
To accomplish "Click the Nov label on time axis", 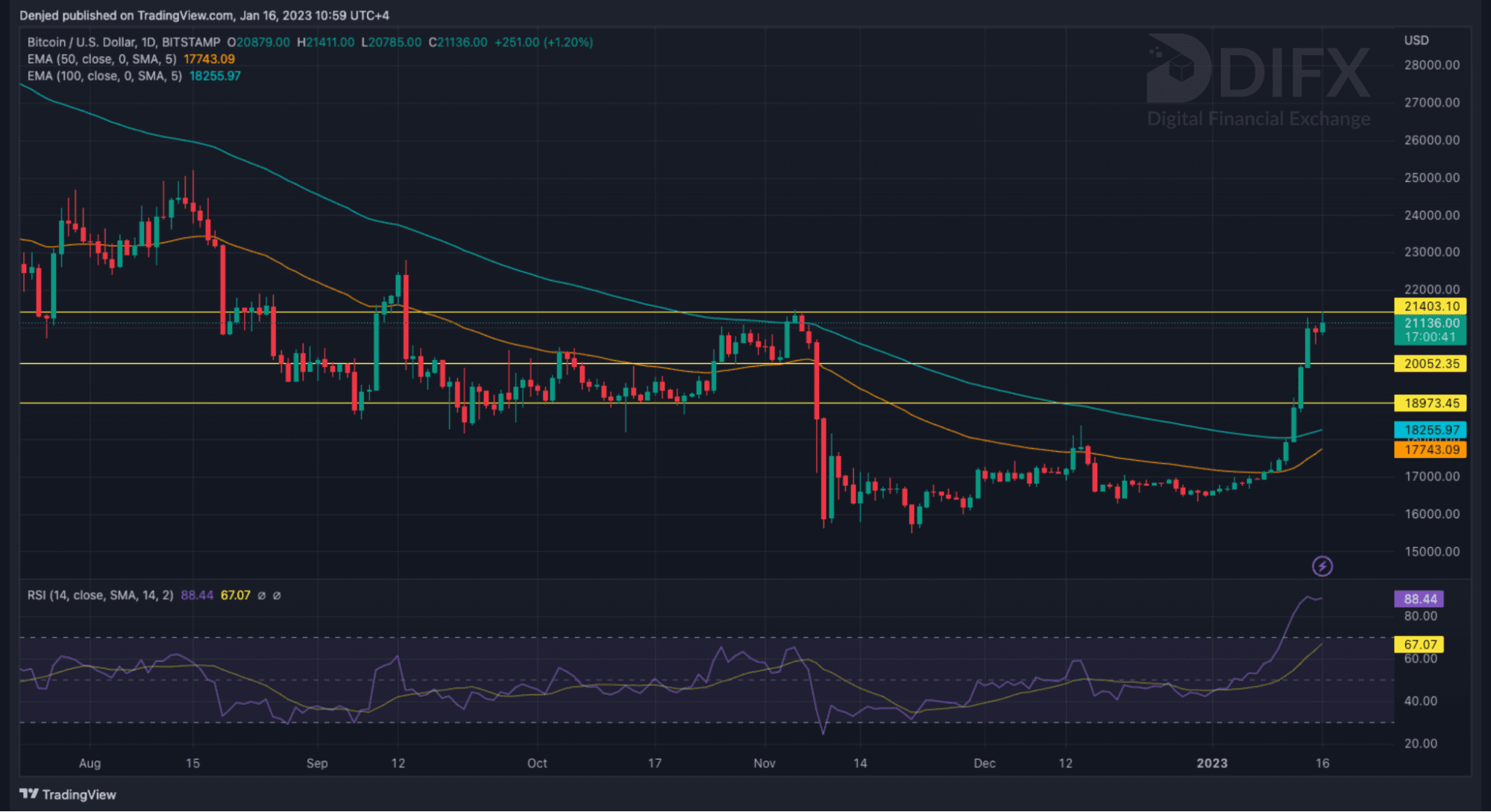I will tap(764, 763).
